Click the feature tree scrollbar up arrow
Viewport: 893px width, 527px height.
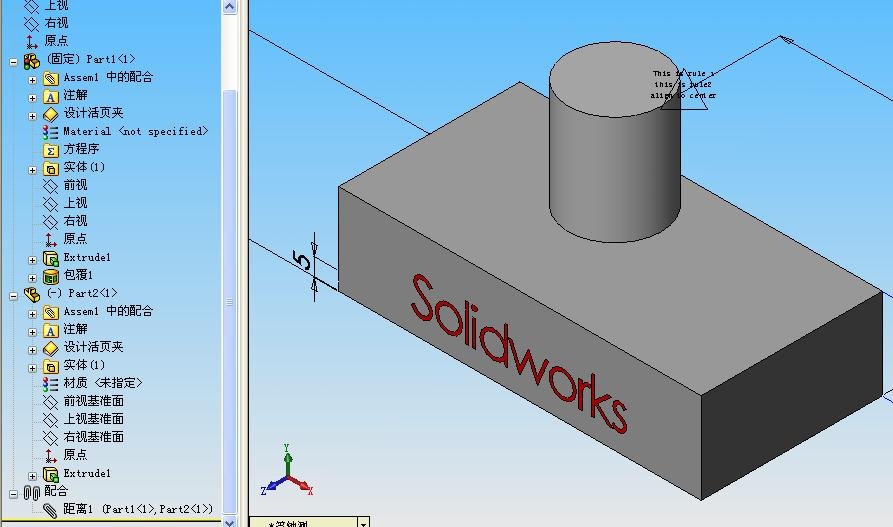[229, 7]
